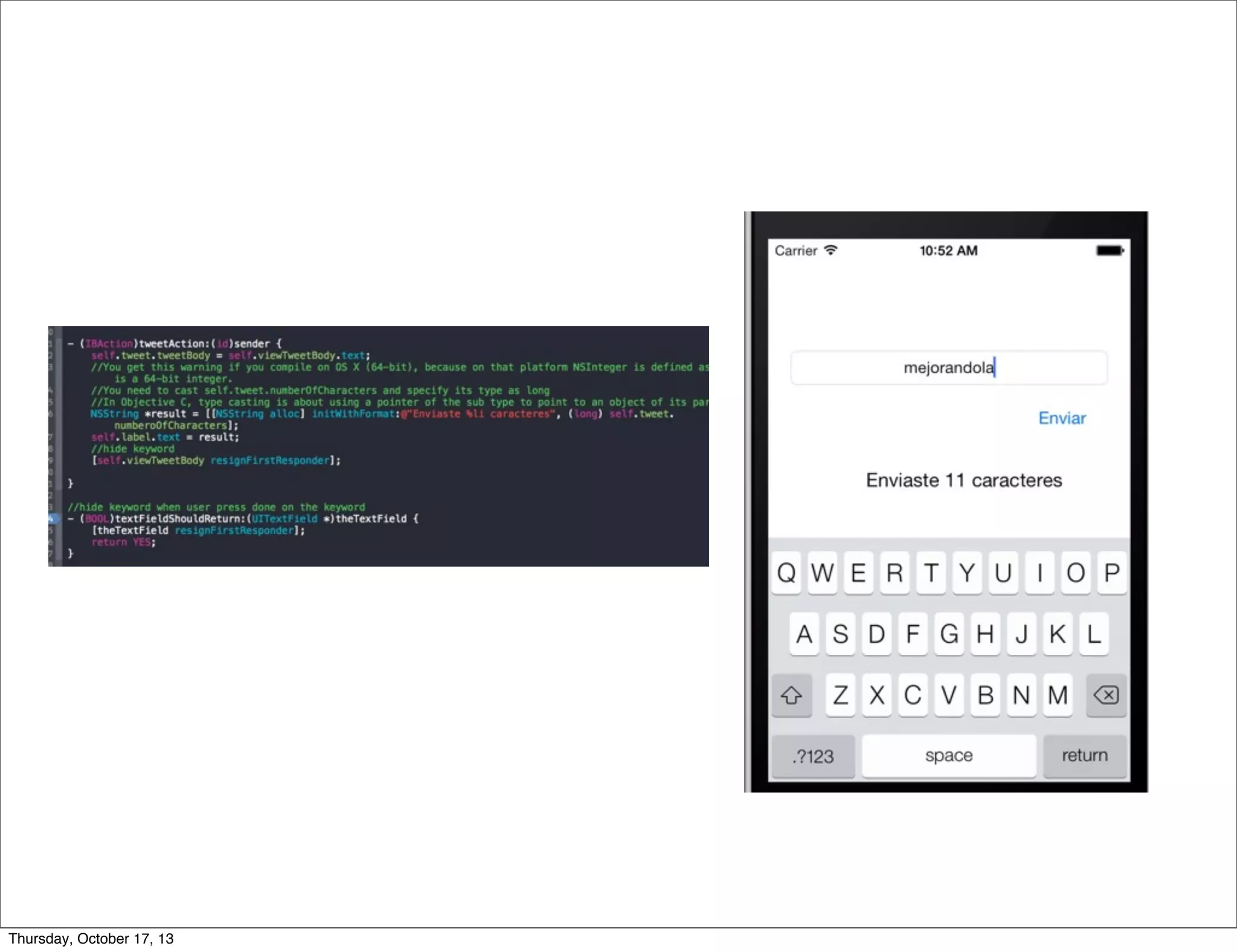Tap the Q key on keyboard
The width and height of the screenshot is (1237, 952).
pyautogui.click(x=786, y=573)
